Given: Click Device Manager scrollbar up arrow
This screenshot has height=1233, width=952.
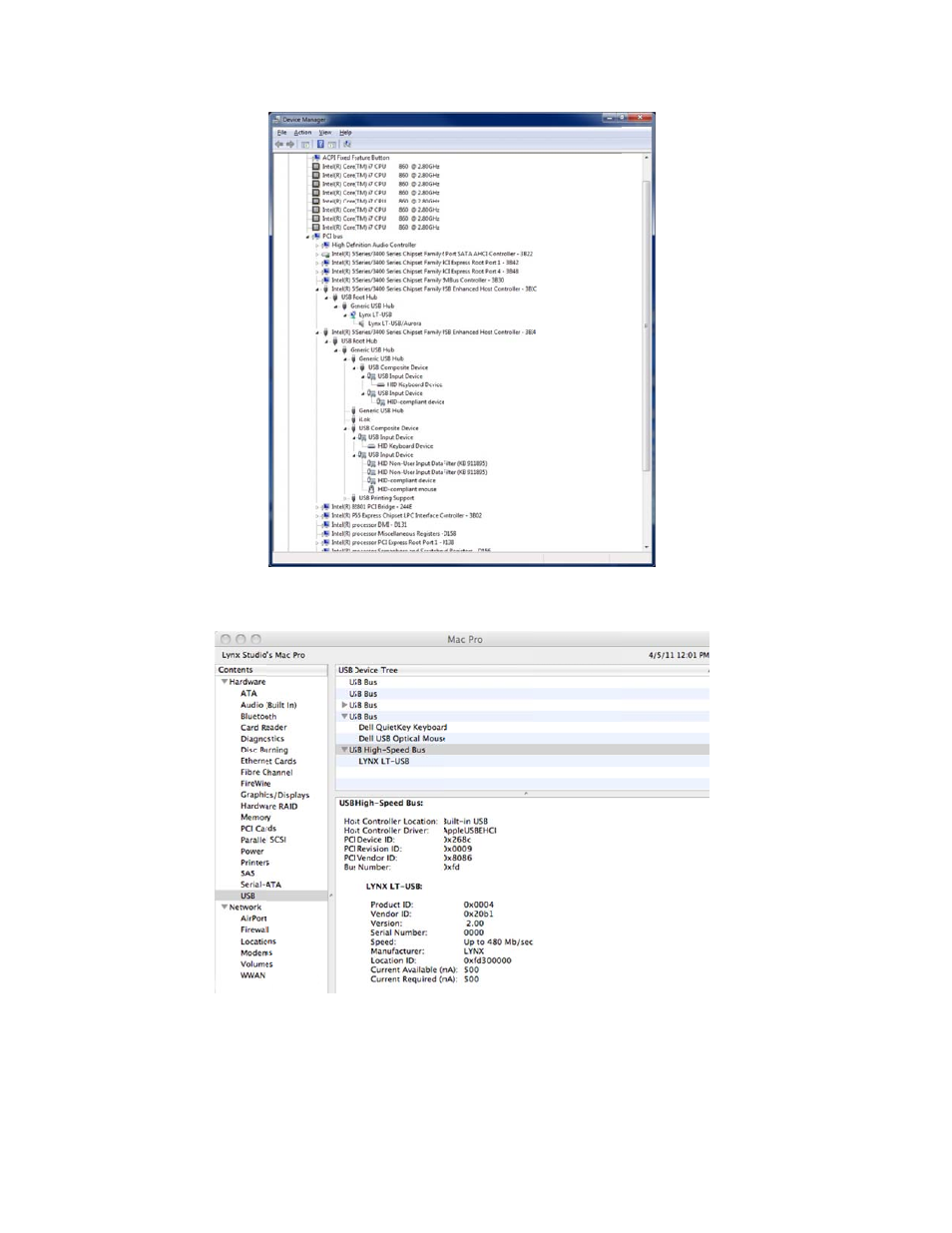Looking at the screenshot, I should pyautogui.click(x=647, y=158).
